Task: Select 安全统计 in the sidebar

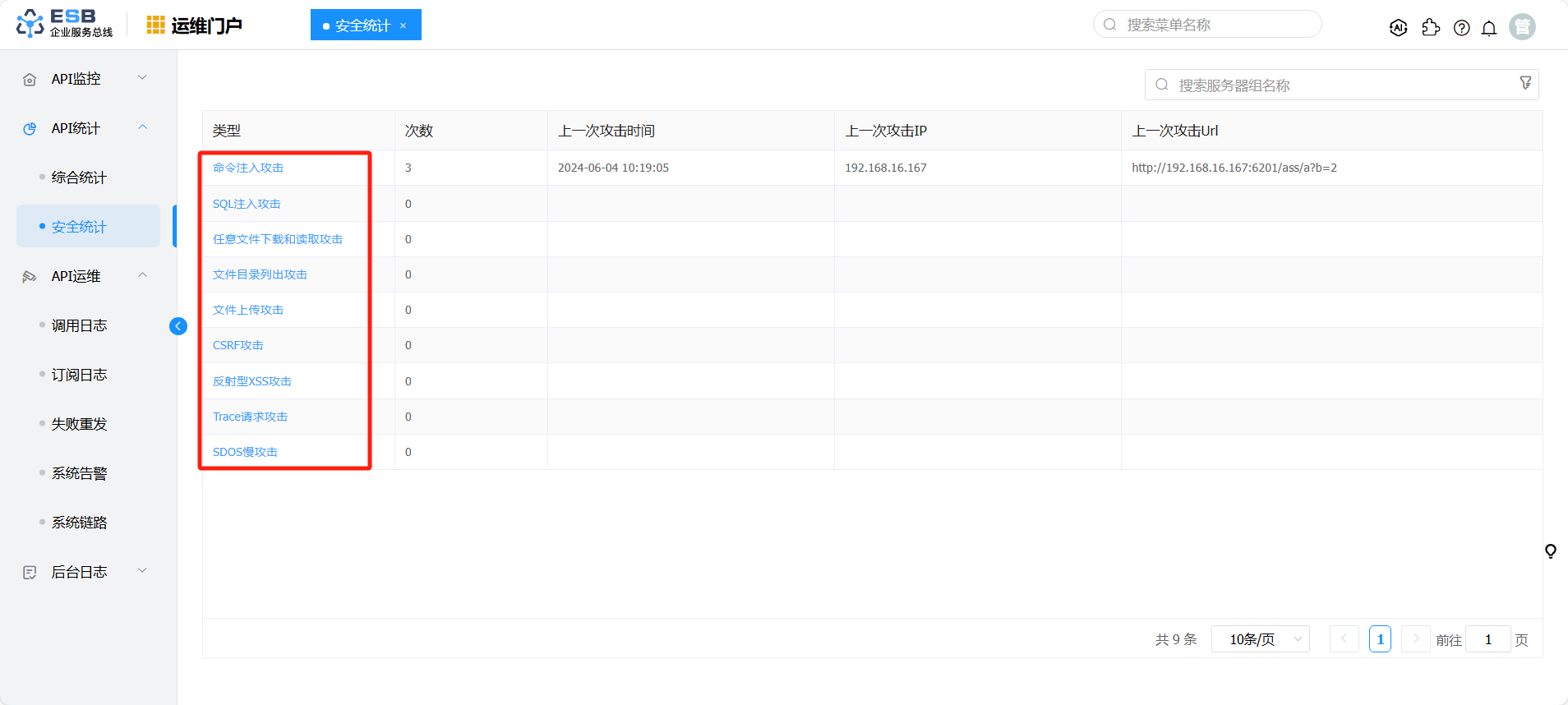Action: click(x=88, y=227)
